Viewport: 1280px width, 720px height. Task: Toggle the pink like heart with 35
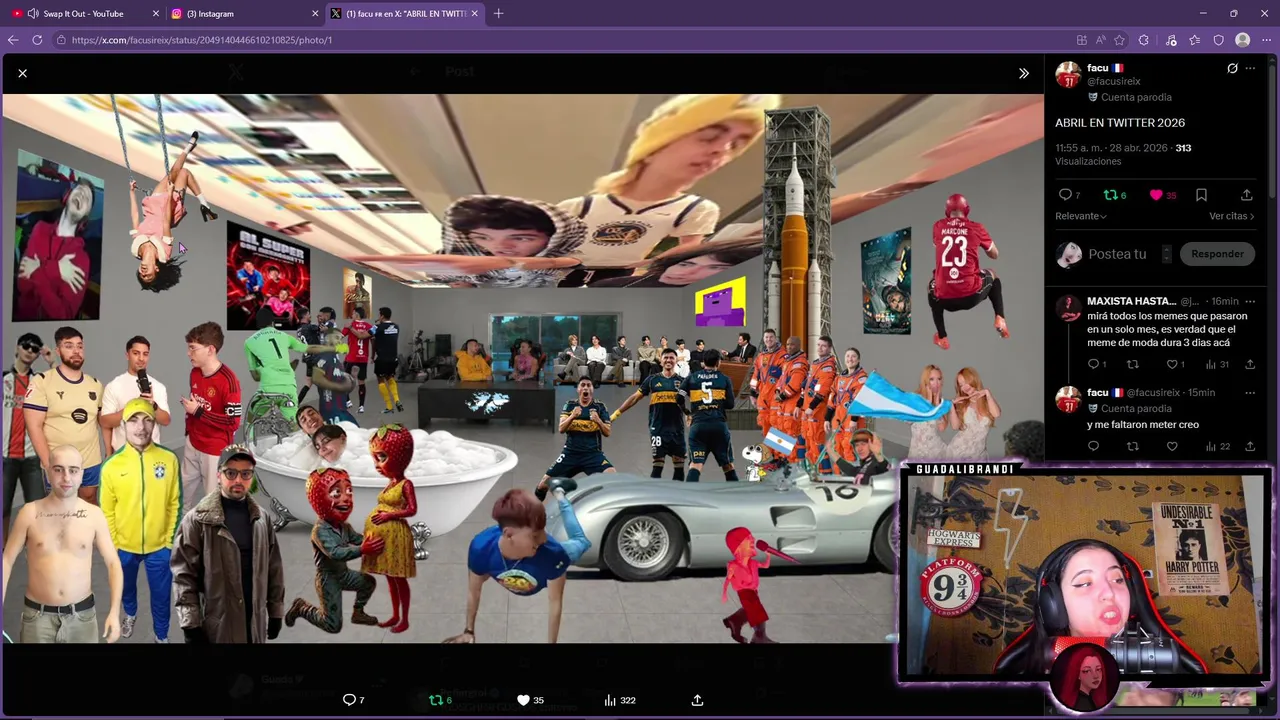pyautogui.click(x=1156, y=195)
